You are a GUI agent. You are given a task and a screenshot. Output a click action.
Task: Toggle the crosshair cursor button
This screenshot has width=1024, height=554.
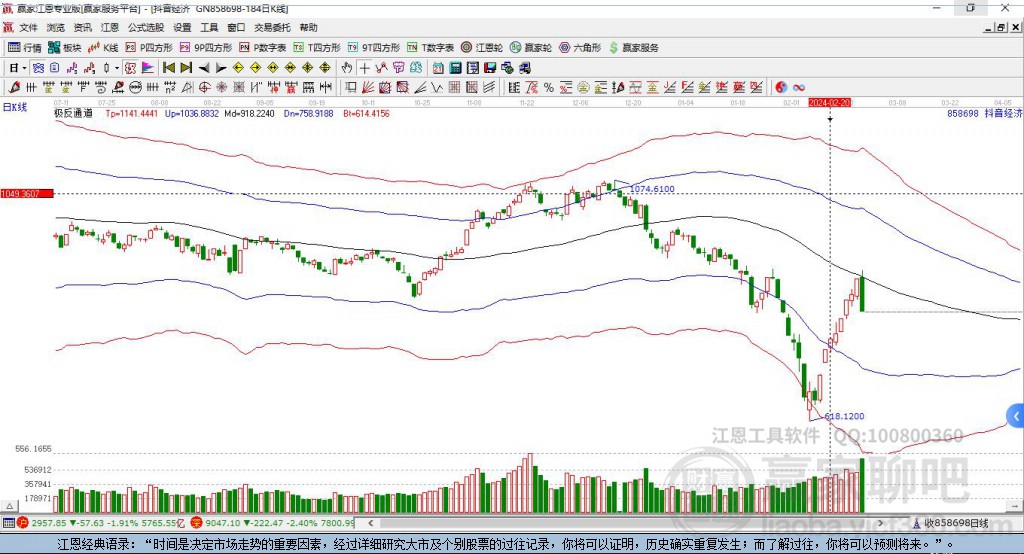pos(364,68)
